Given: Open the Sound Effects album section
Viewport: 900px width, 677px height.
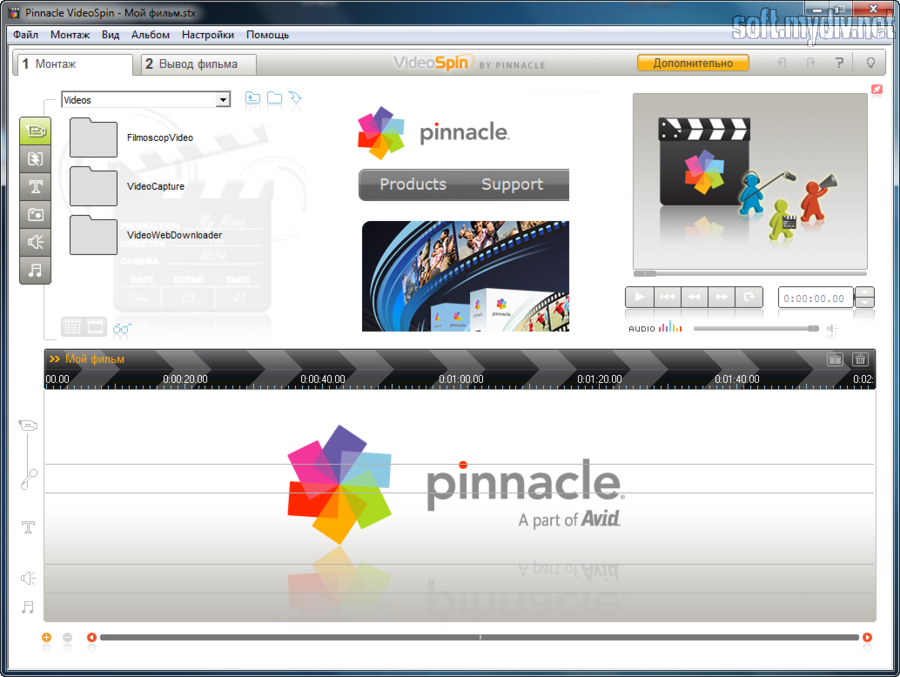Looking at the screenshot, I should (x=35, y=242).
